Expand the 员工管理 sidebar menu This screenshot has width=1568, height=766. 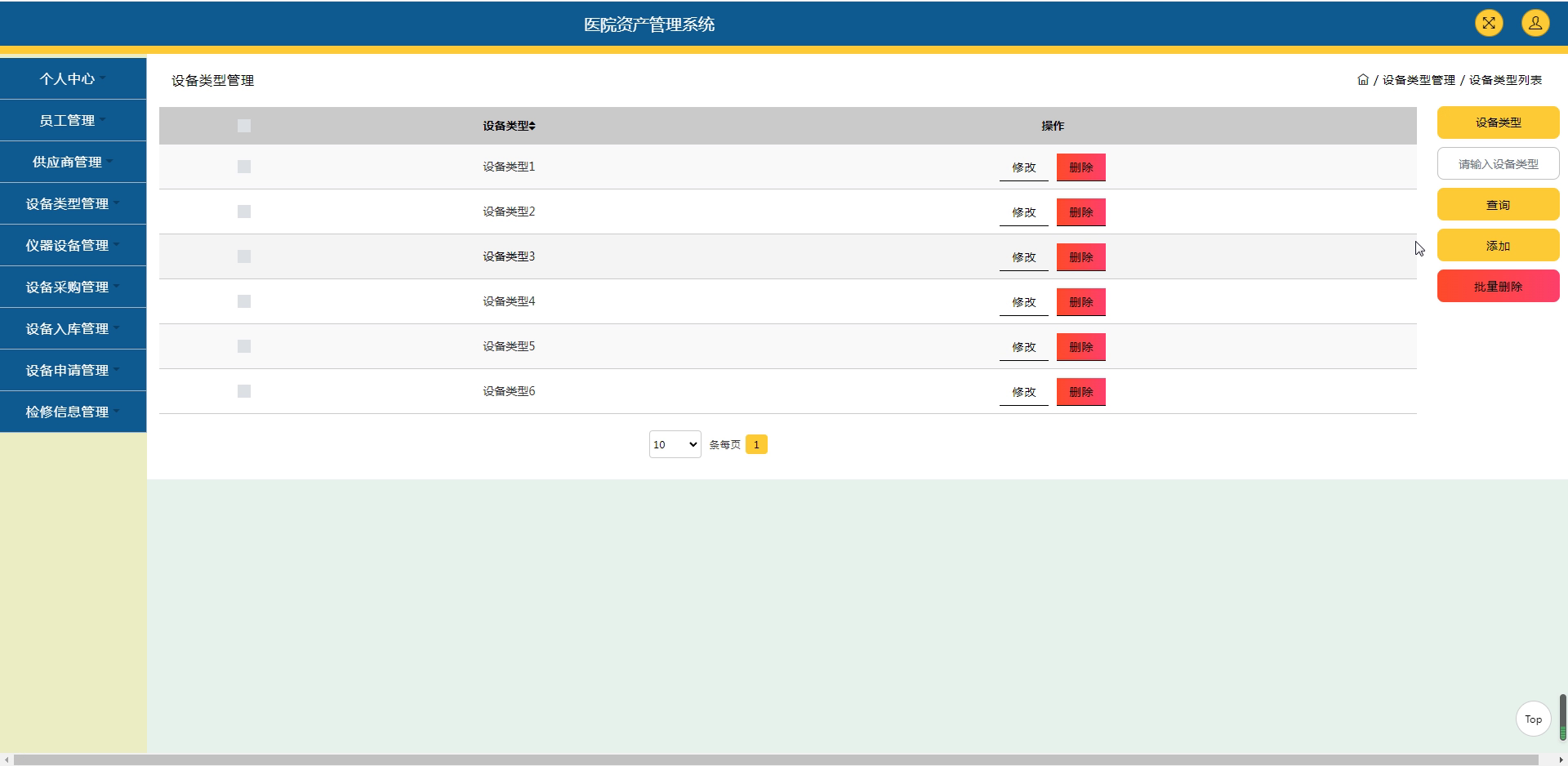point(73,120)
